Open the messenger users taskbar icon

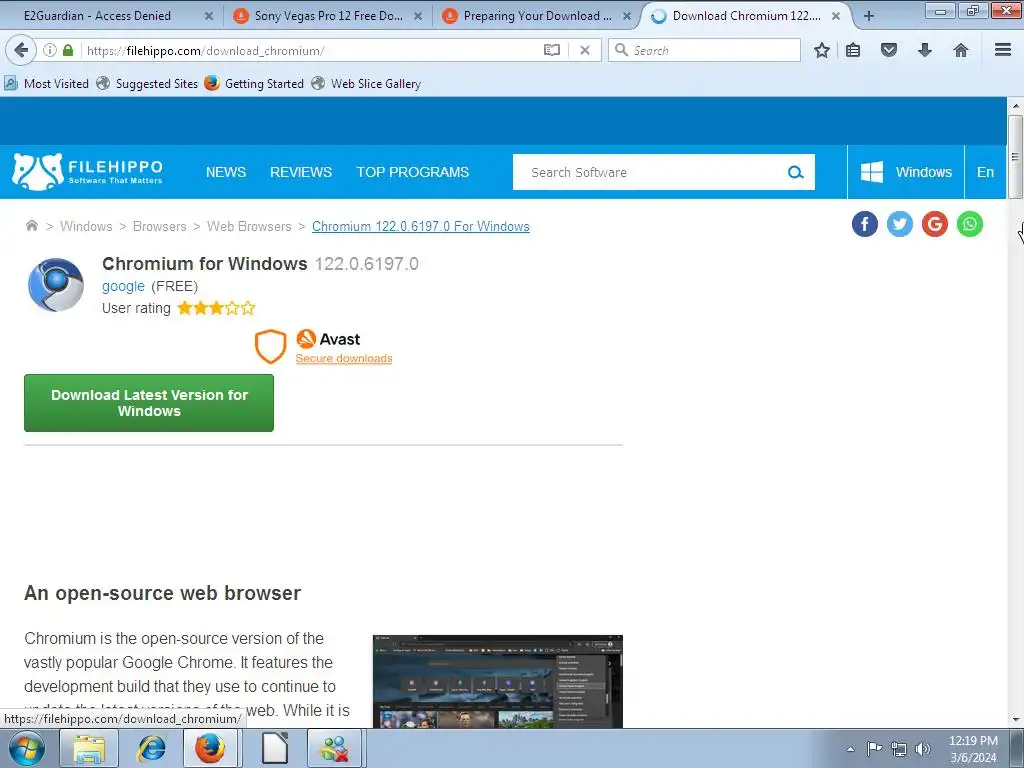click(334, 748)
